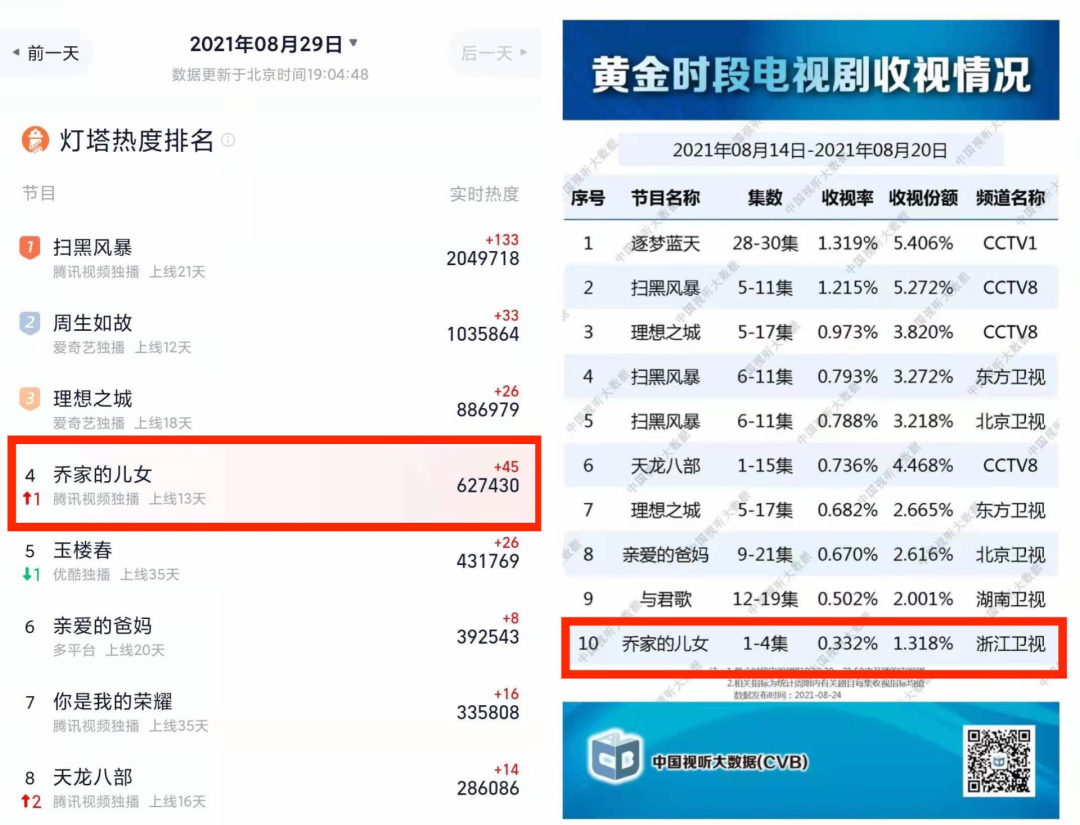The width and height of the screenshot is (1080, 825).
Task: Click the 2021年08月14日-2021年08月20日 date range
Action: click(x=810, y=150)
